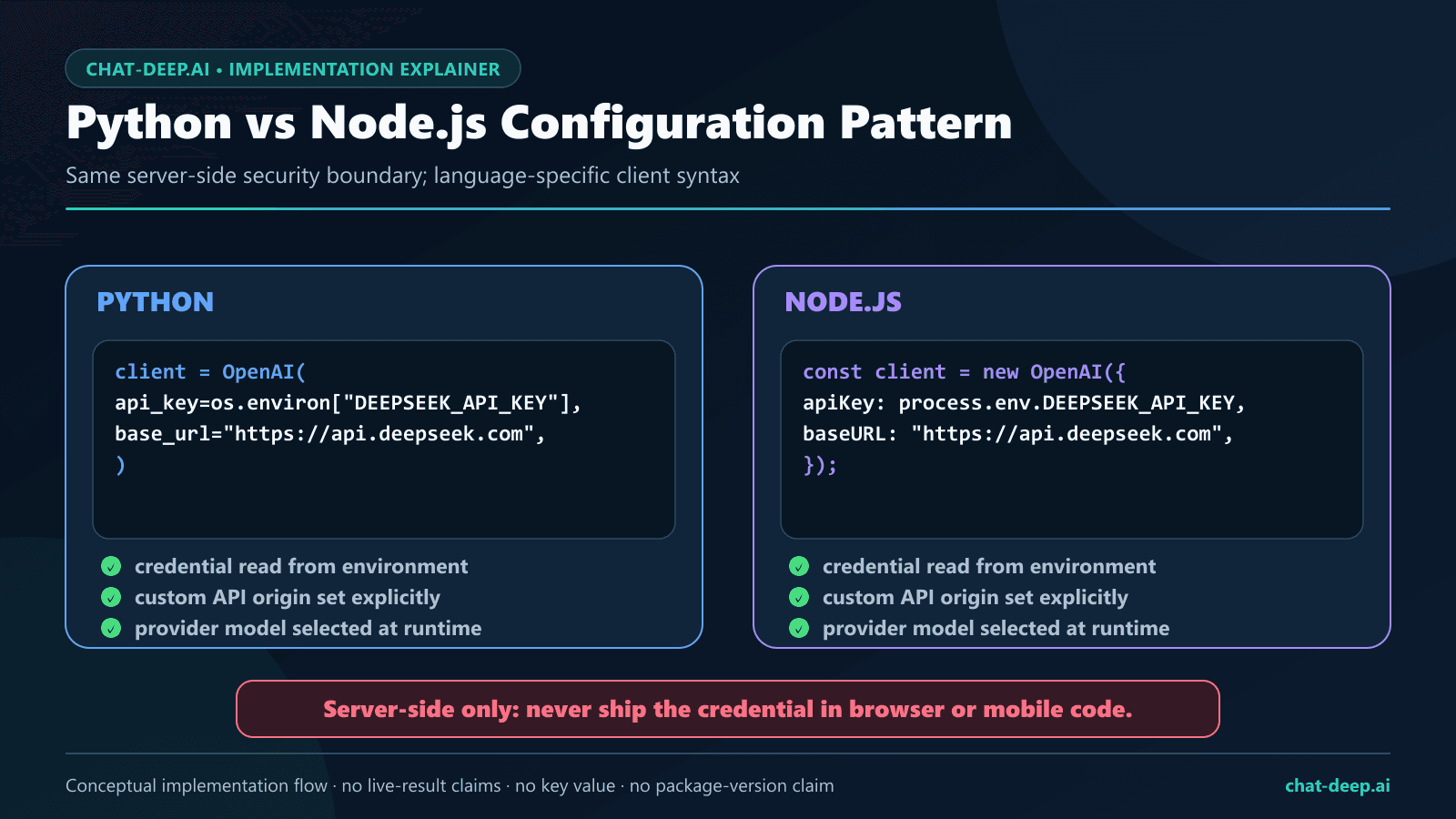
Task: Click the red Server-side only warning banner
Action: (728, 709)
